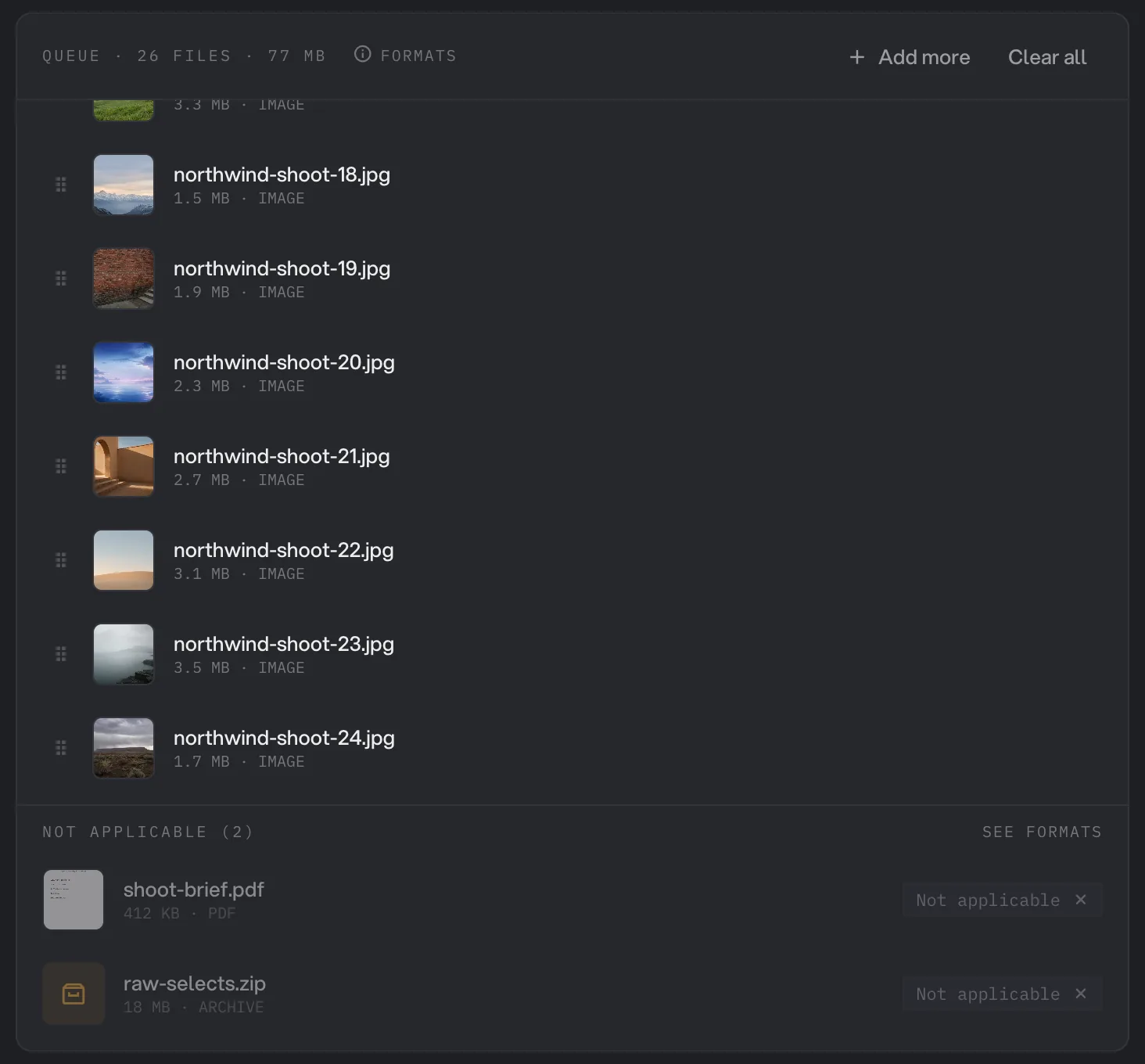This screenshot has height=1064, width=1145.
Task: Select file name northwind-shoot-21.jpg
Action: (x=282, y=456)
